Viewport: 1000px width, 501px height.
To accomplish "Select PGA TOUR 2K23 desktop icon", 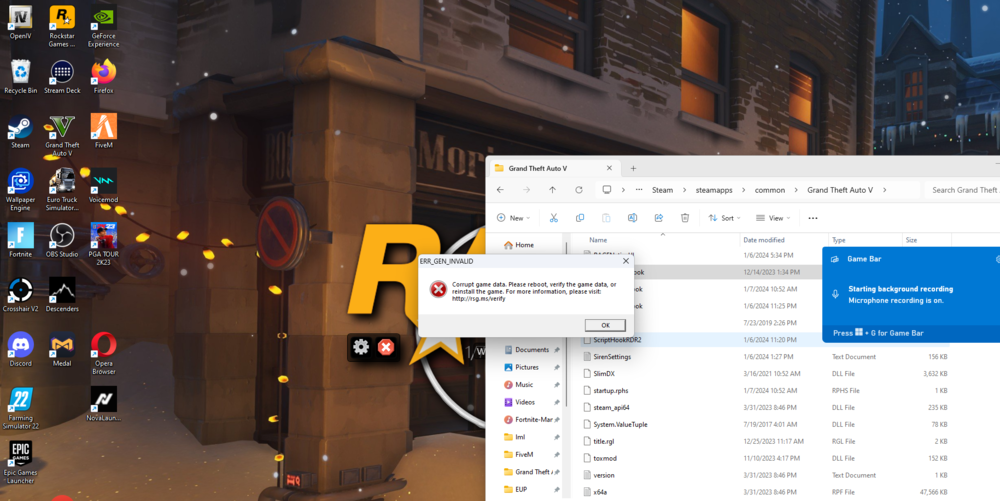I will 103,244.
